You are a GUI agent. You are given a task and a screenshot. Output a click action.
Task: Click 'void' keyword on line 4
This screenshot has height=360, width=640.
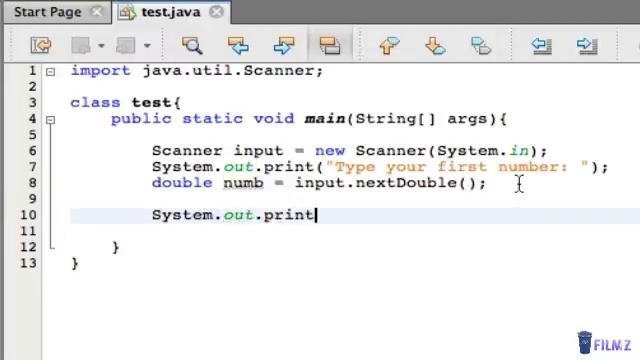point(274,119)
